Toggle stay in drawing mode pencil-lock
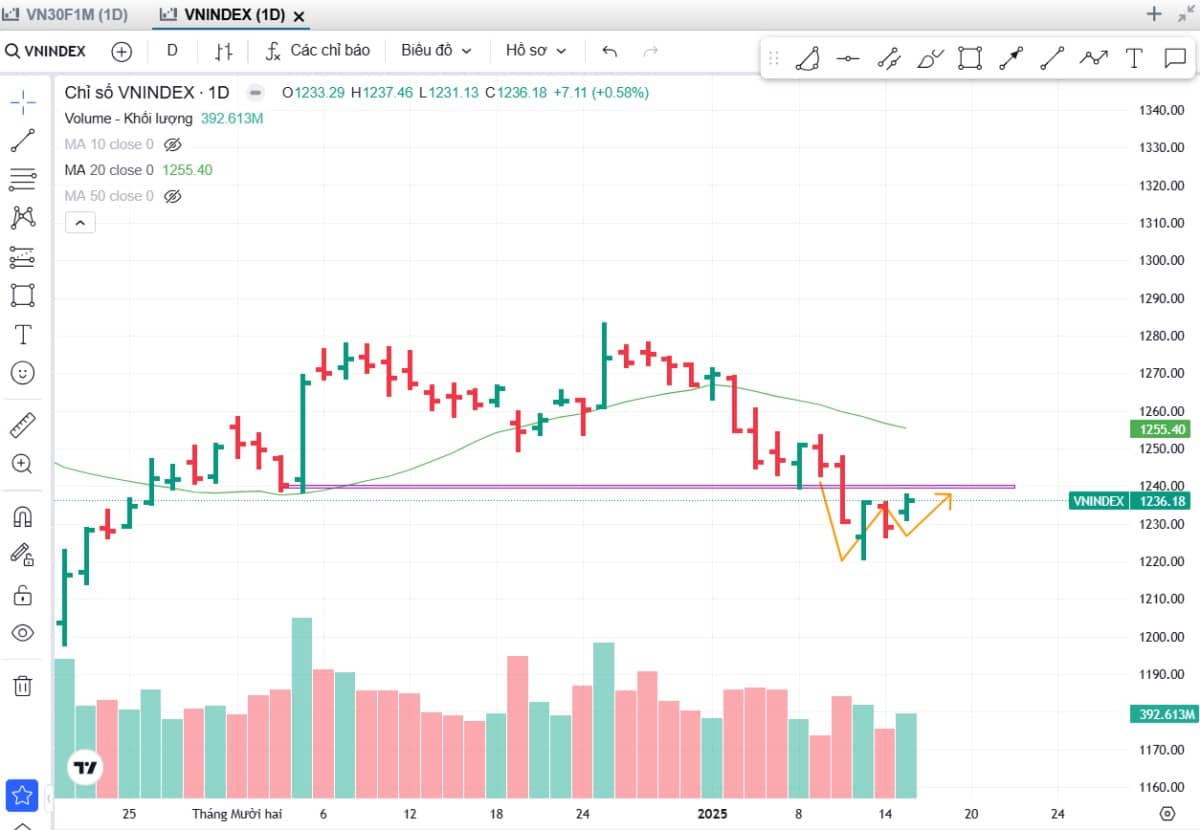 [23, 555]
